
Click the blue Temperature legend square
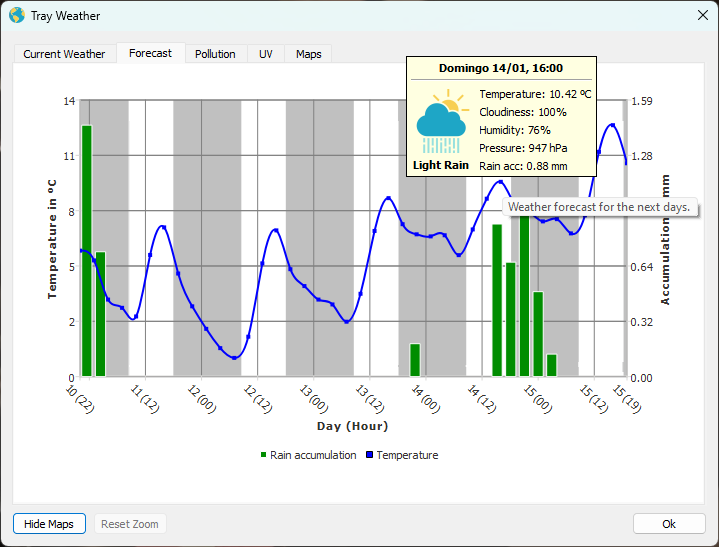pos(369,455)
